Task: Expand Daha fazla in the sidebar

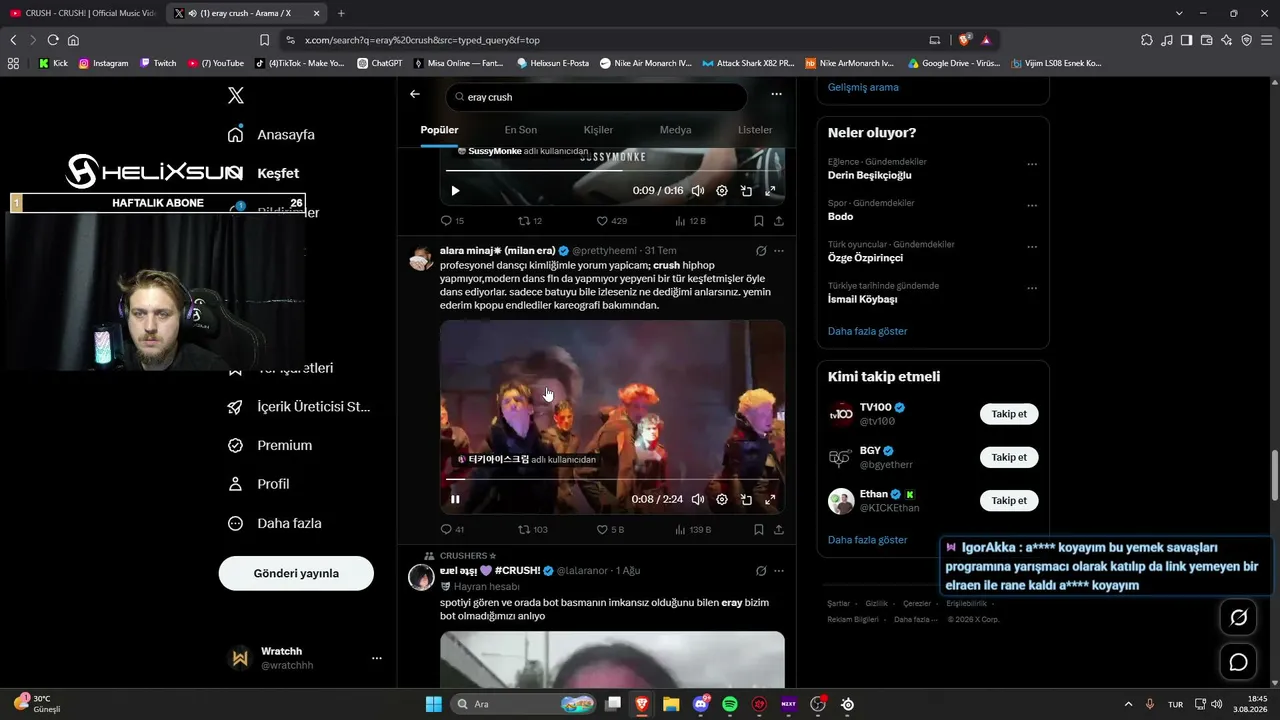Action: pos(275,523)
